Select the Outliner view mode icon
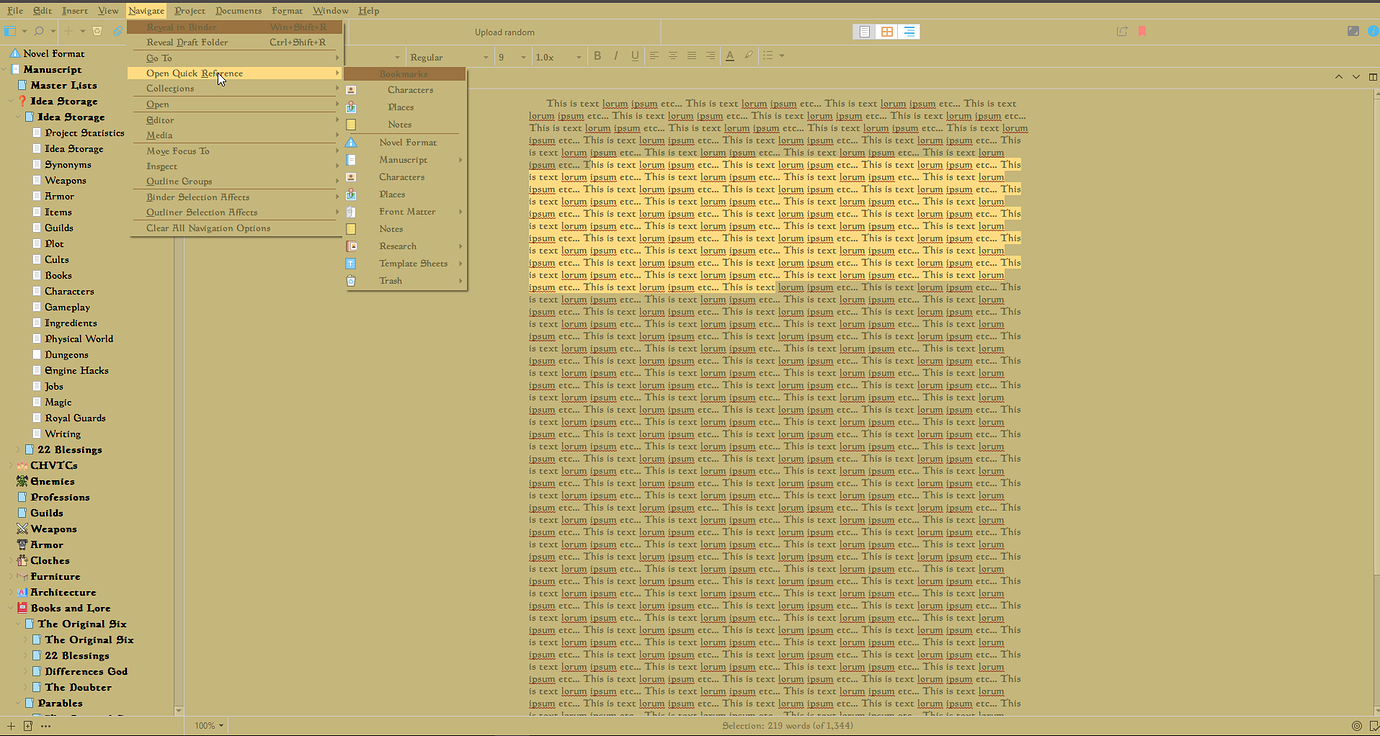1380x736 pixels. [908, 31]
